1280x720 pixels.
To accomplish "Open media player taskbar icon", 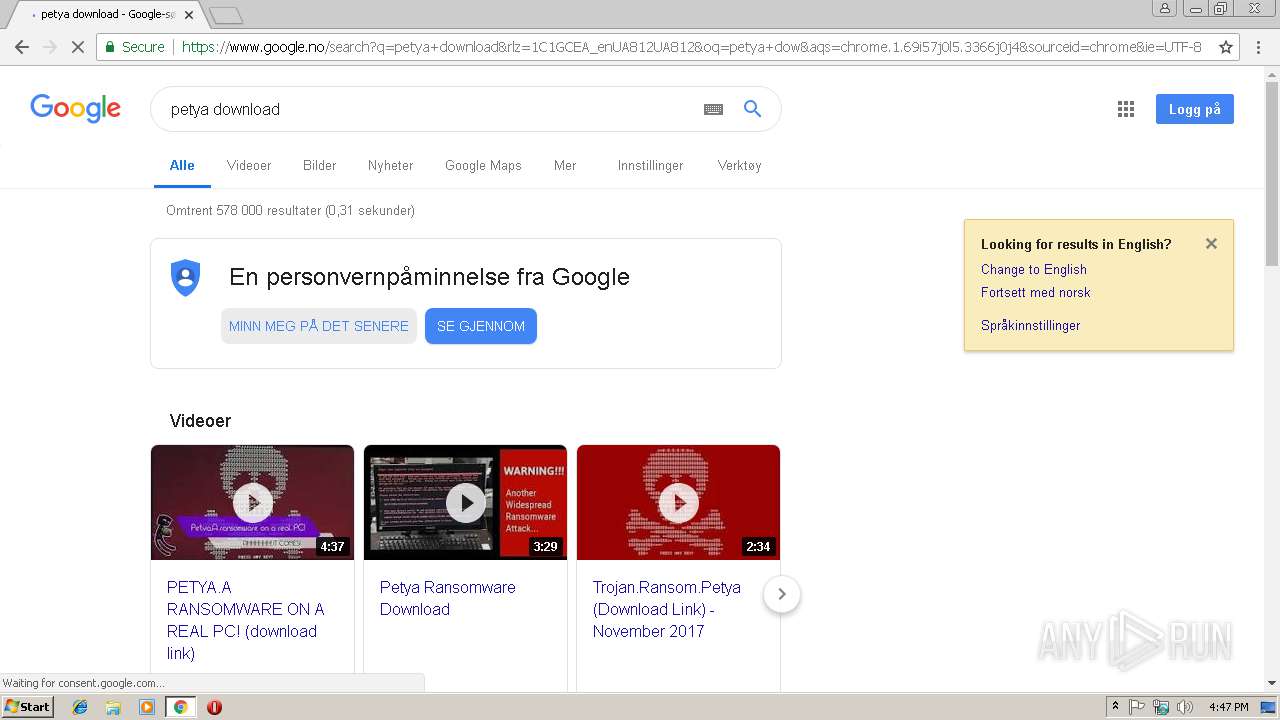I will (x=147, y=707).
